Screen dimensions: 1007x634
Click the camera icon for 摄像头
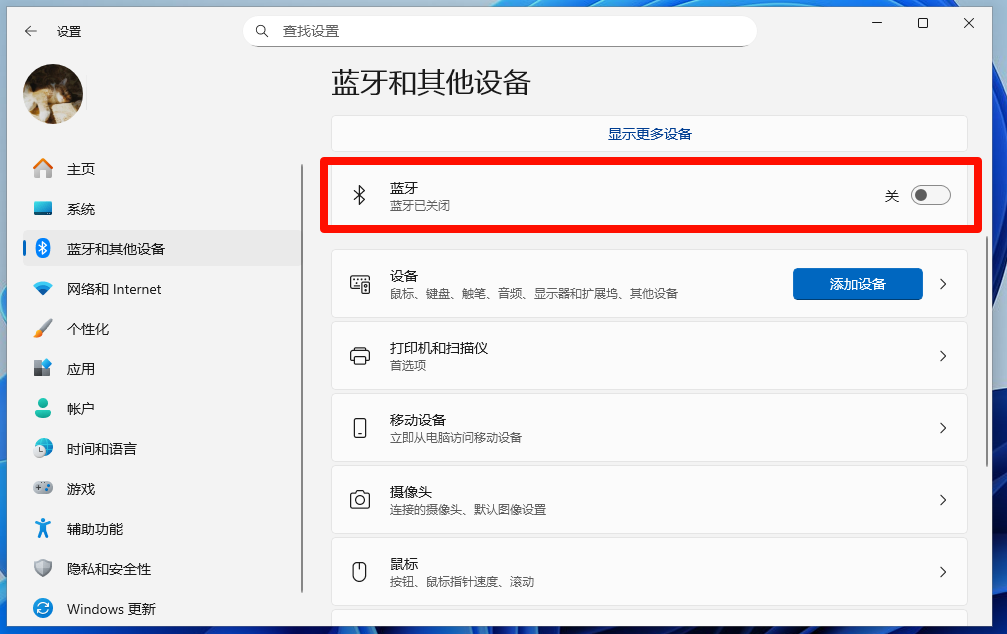point(360,500)
